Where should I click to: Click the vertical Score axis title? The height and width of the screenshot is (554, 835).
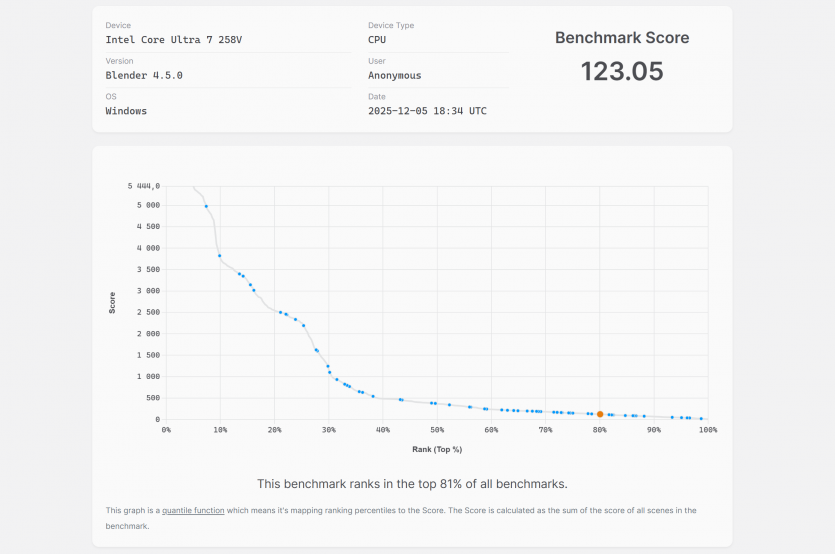[x=112, y=302]
